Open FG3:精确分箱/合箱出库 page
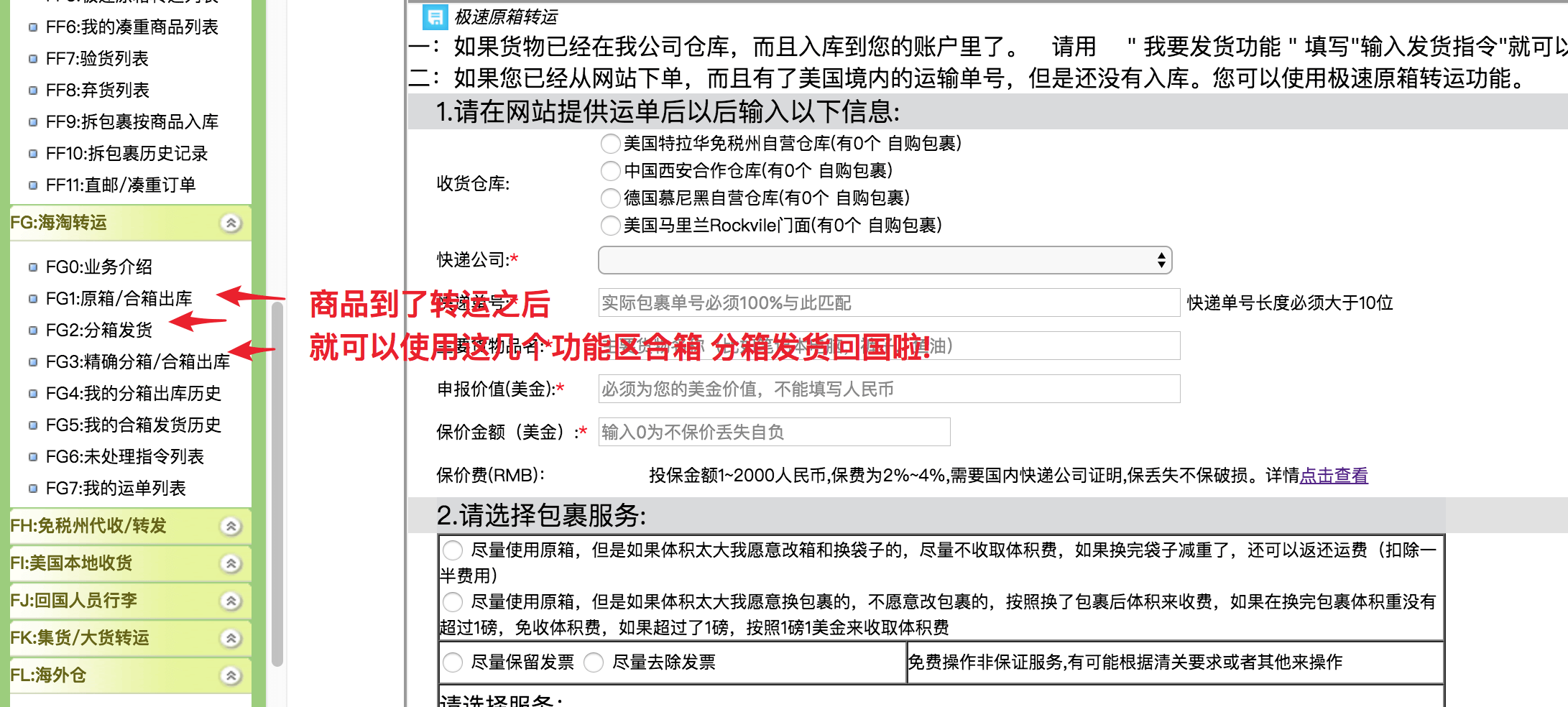 pos(138,362)
